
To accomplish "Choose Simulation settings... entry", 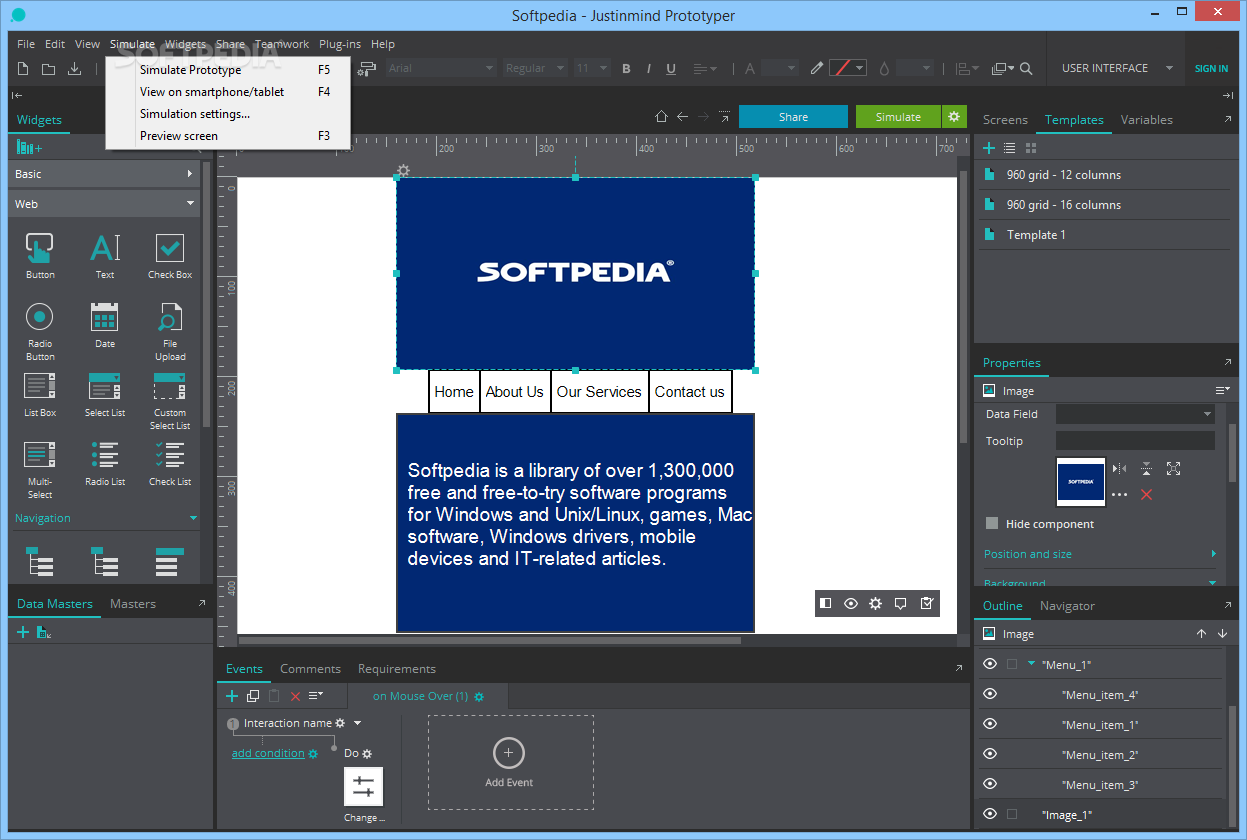I will pyautogui.click(x=228, y=114).
